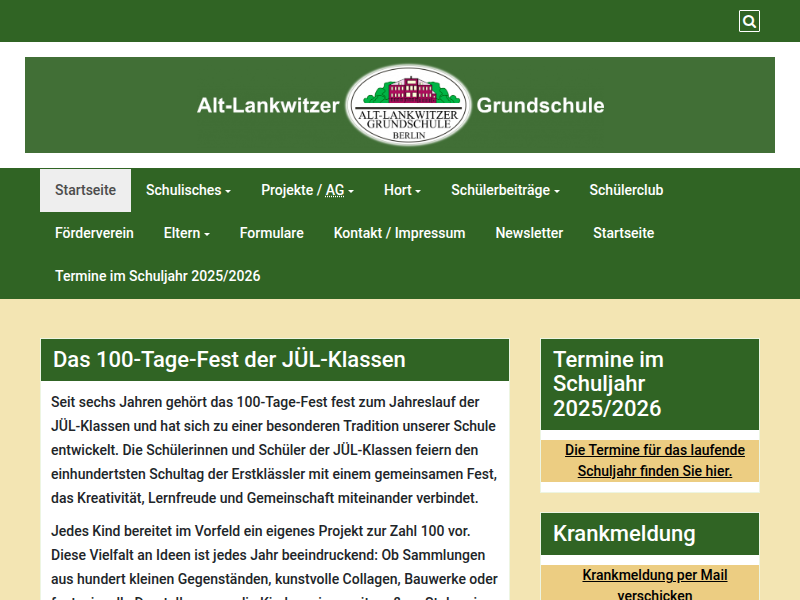Navigate to Kontakt / Impressum

pyautogui.click(x=399, y=233)
